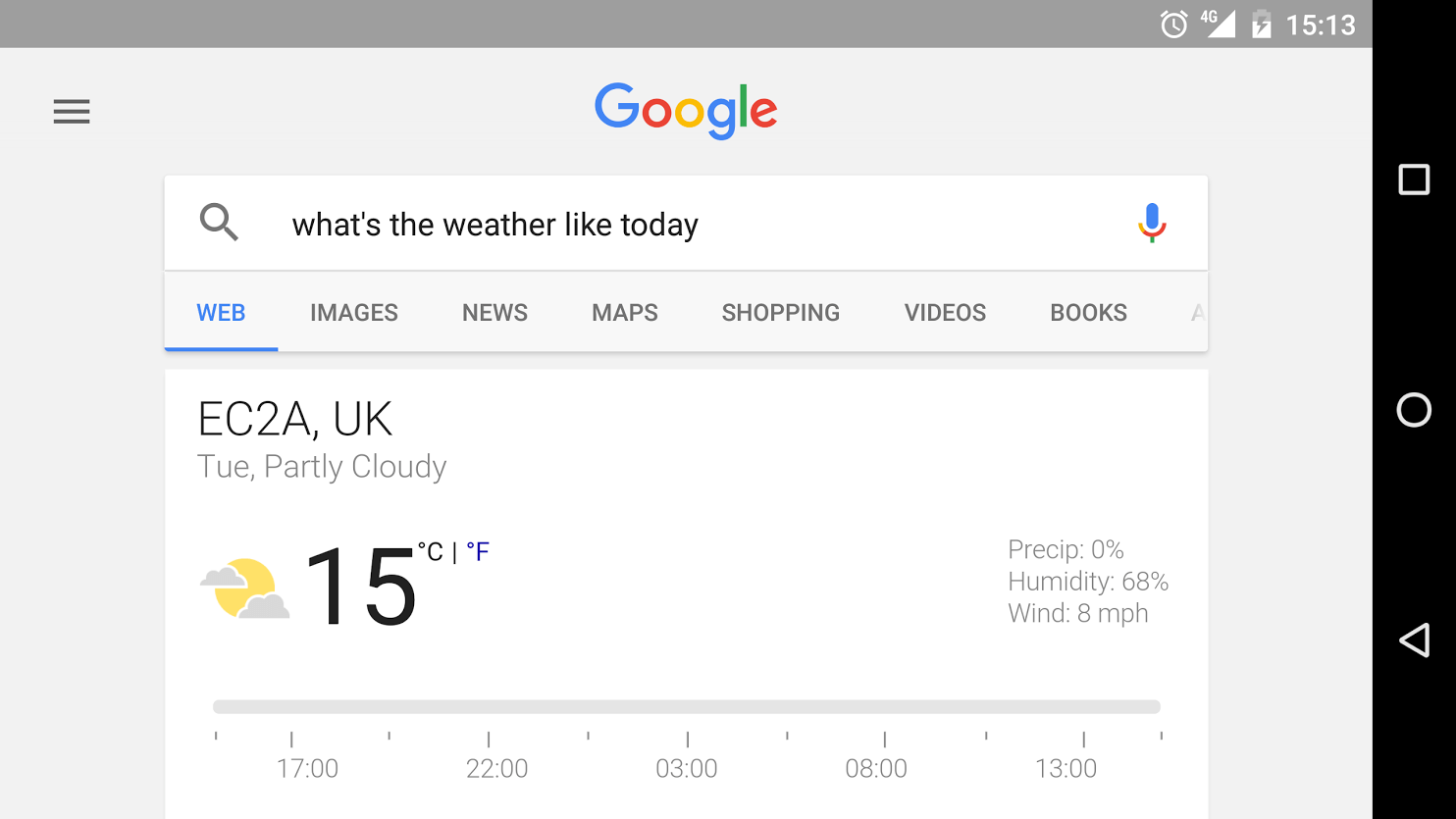The height and width of the screenshot is (819, 1456).
Task: Tap the partly cloudy weather icon
Action: (244, 588)
